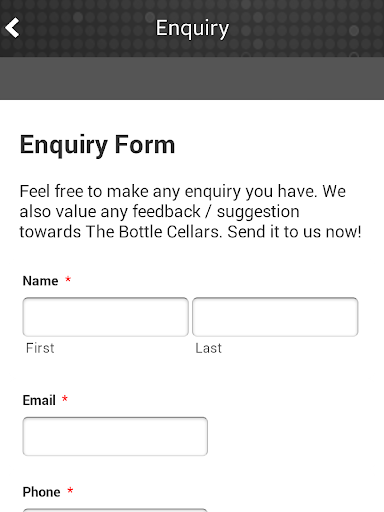Click the gray banner below the header
Image resolution: width=384 pixels, height=512 pixels.
click(x=192, y=78)
